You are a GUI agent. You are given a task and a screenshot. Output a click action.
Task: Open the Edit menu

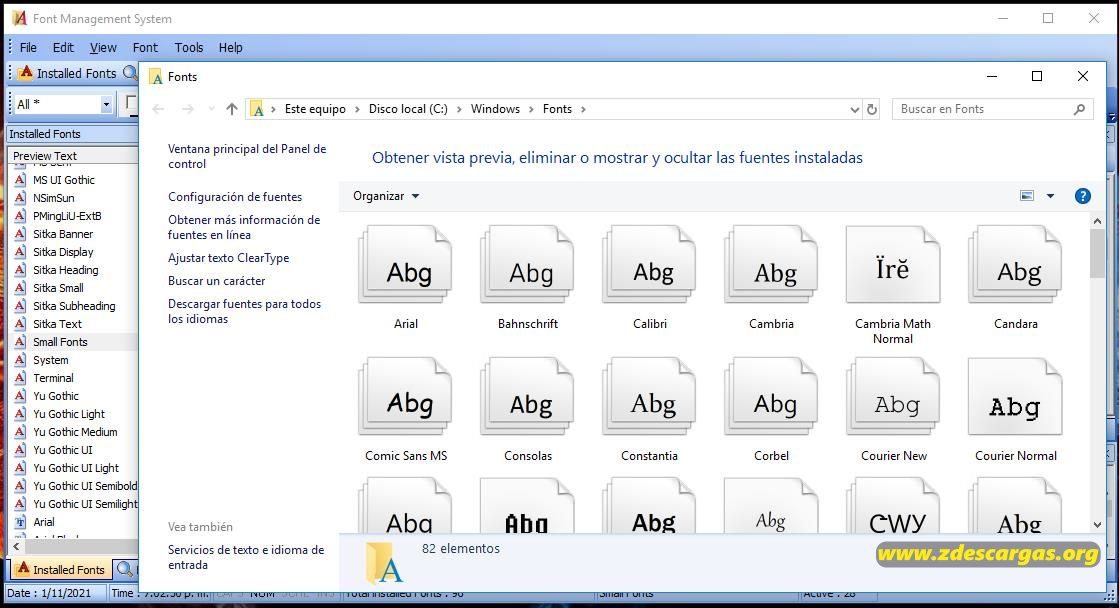[x=63, y=47]
